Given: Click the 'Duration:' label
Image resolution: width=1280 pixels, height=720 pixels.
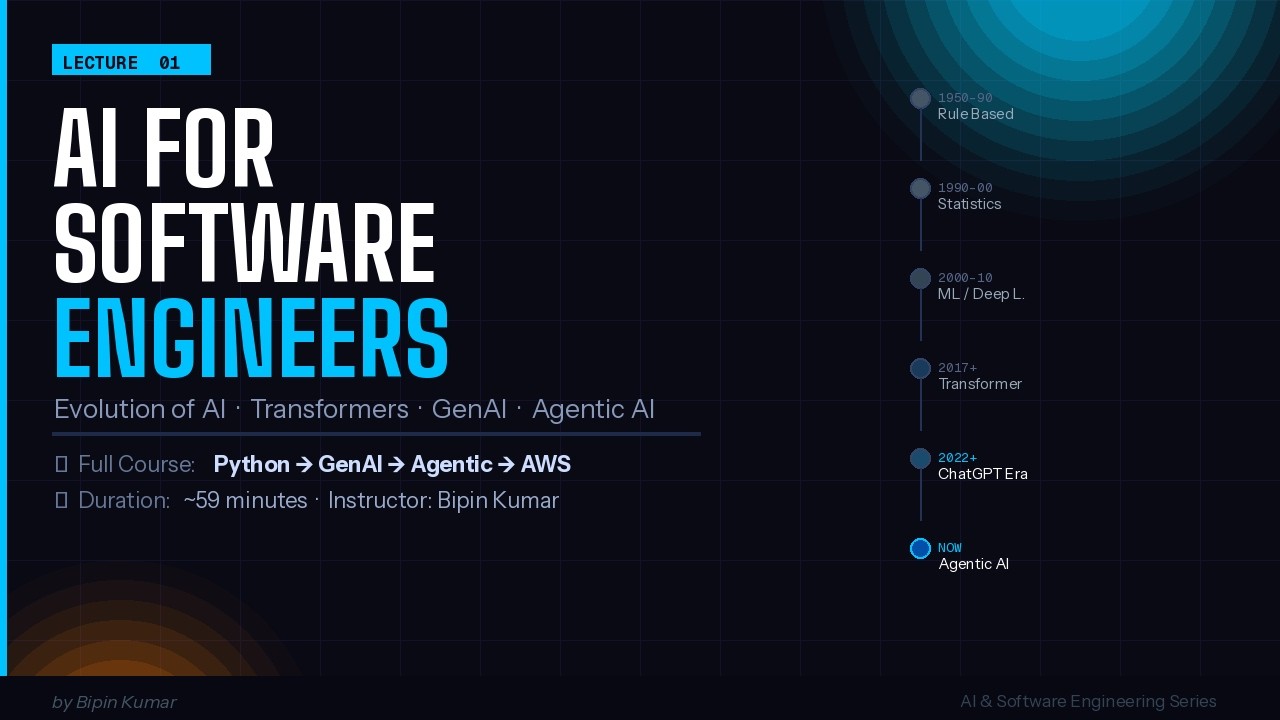Looking at the screenshot, I should 124,500.
